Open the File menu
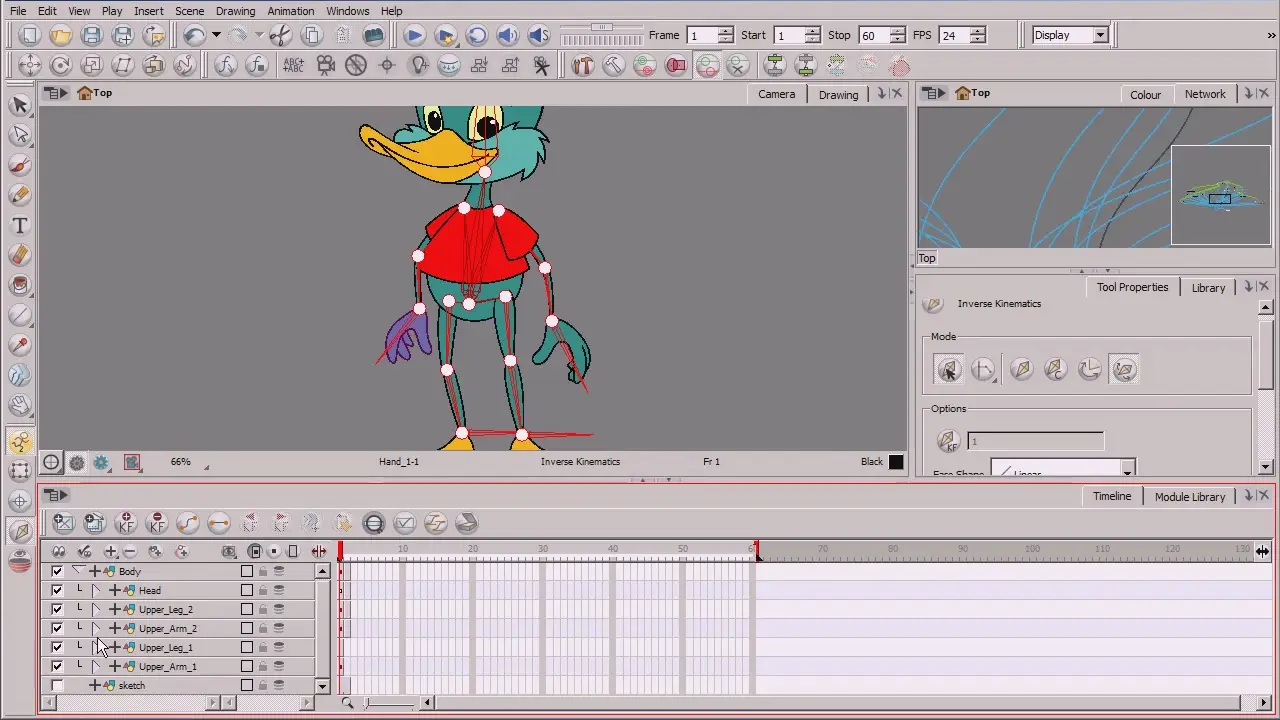The width and height of the screenshot is (1280, 720). click(18, 11)
